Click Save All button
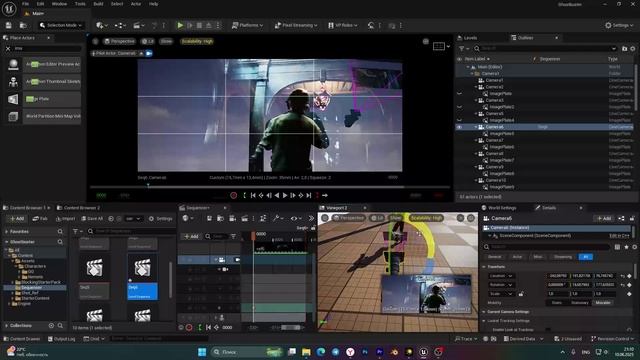 [x=91, y=219]
